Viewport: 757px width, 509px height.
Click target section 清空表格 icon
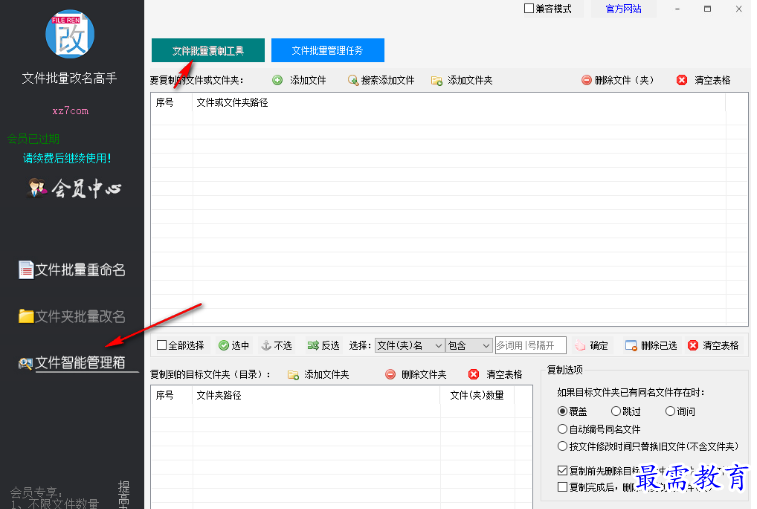pyautogui.click(x=474, y=374)
